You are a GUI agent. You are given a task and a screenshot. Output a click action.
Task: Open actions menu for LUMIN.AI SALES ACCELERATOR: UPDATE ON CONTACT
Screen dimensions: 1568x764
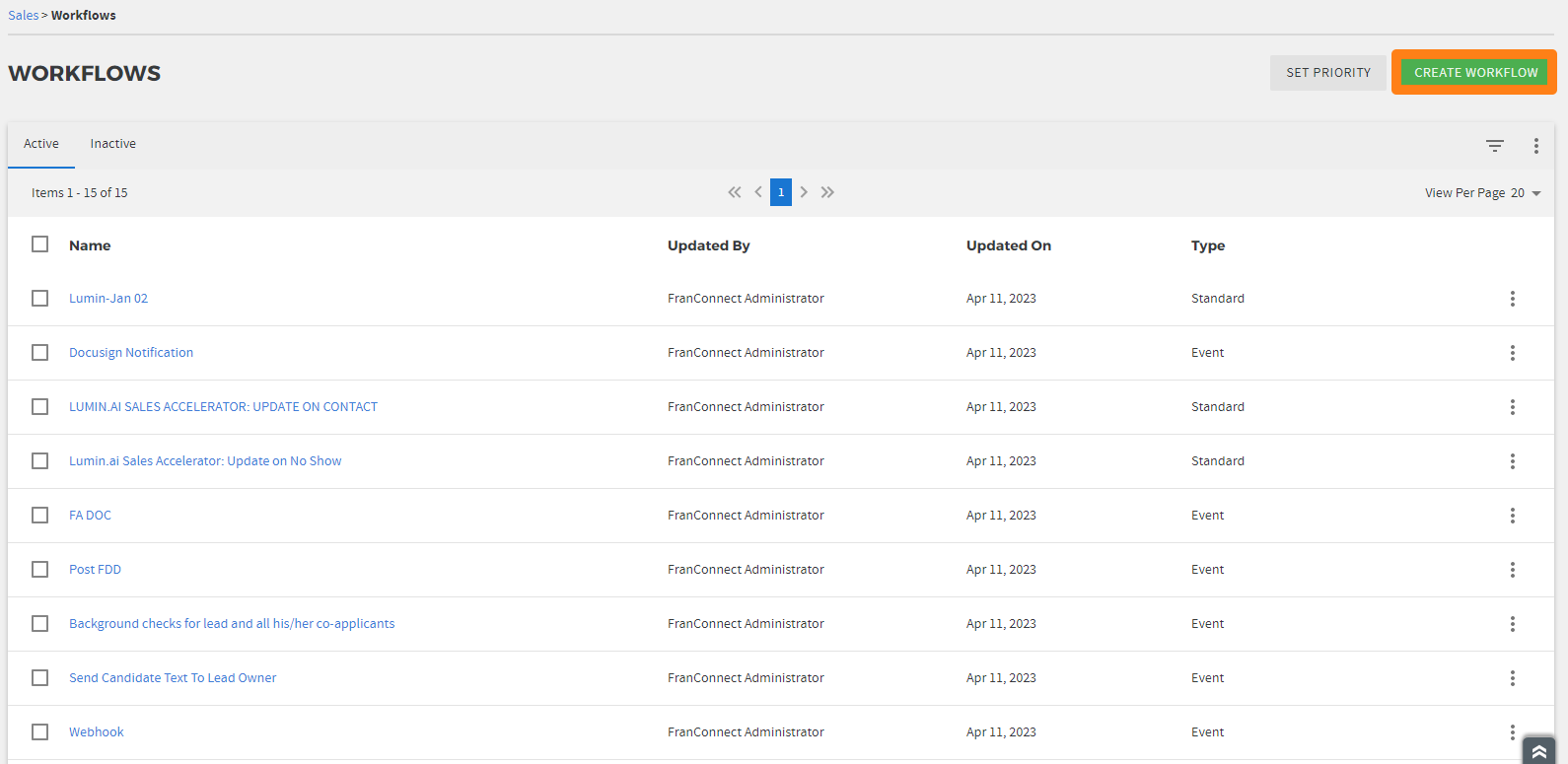(x=1512, y=407)
